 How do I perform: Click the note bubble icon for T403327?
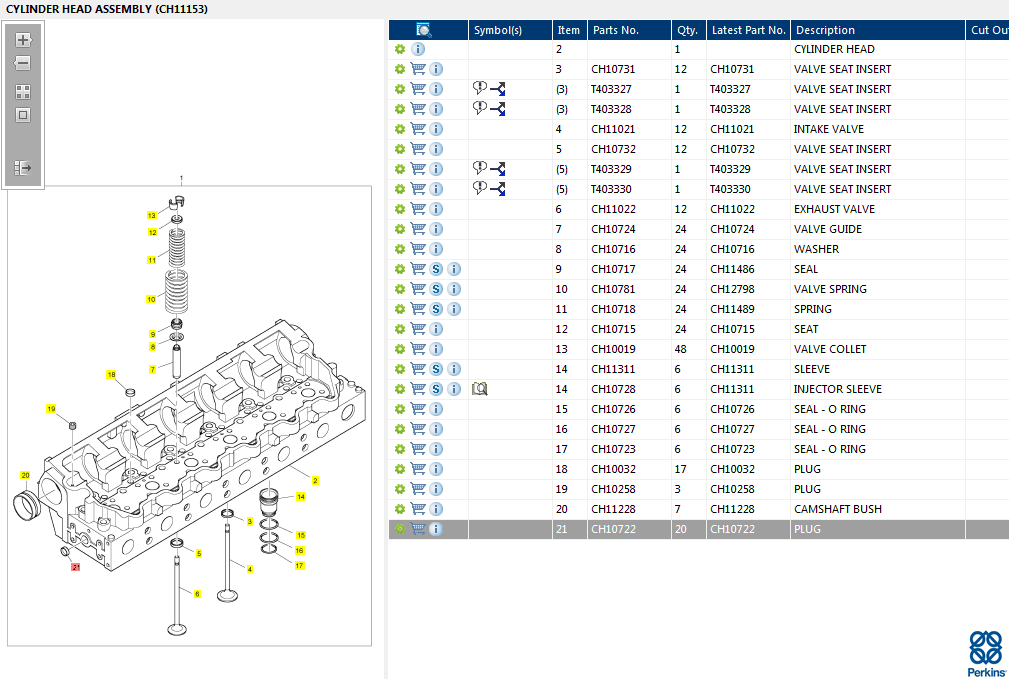[x=480, y=89]
